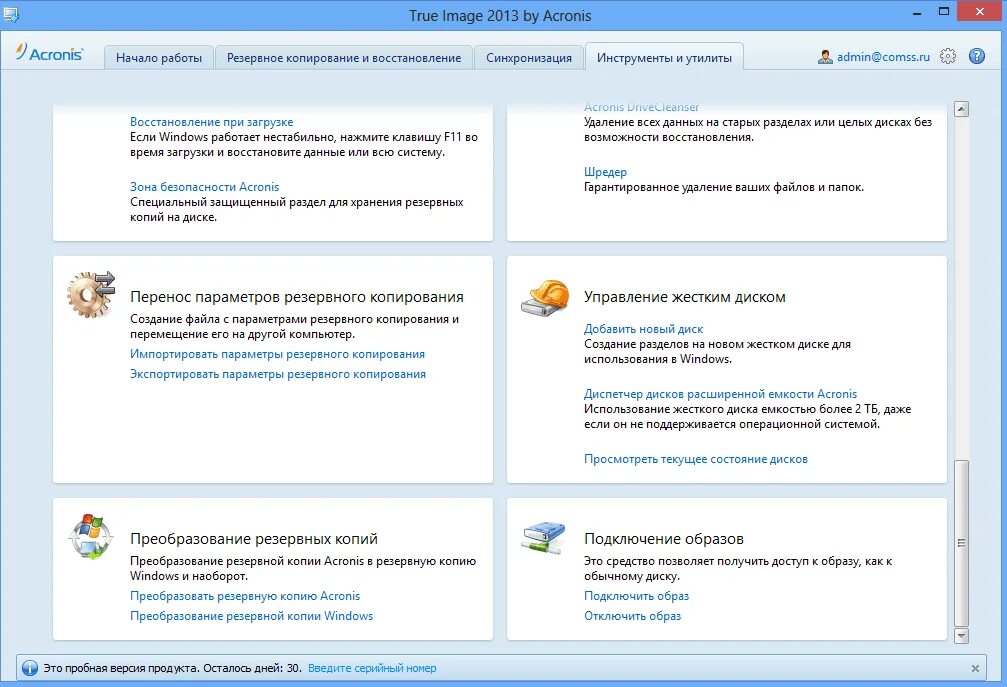The width and height of the screenshot is (1007, 687).
Task: Click the Acronis logo
Action: click(x=49, y=53)
